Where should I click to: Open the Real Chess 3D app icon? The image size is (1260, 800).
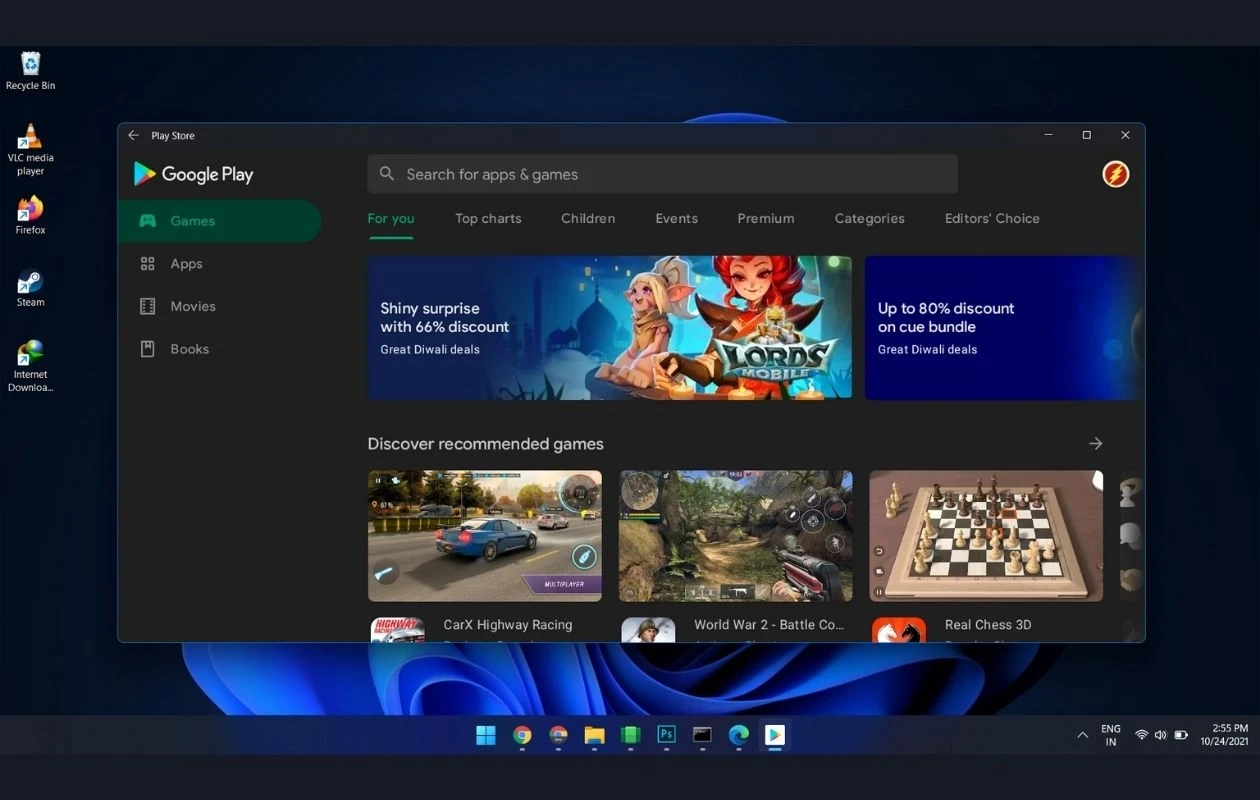(898, 630)
